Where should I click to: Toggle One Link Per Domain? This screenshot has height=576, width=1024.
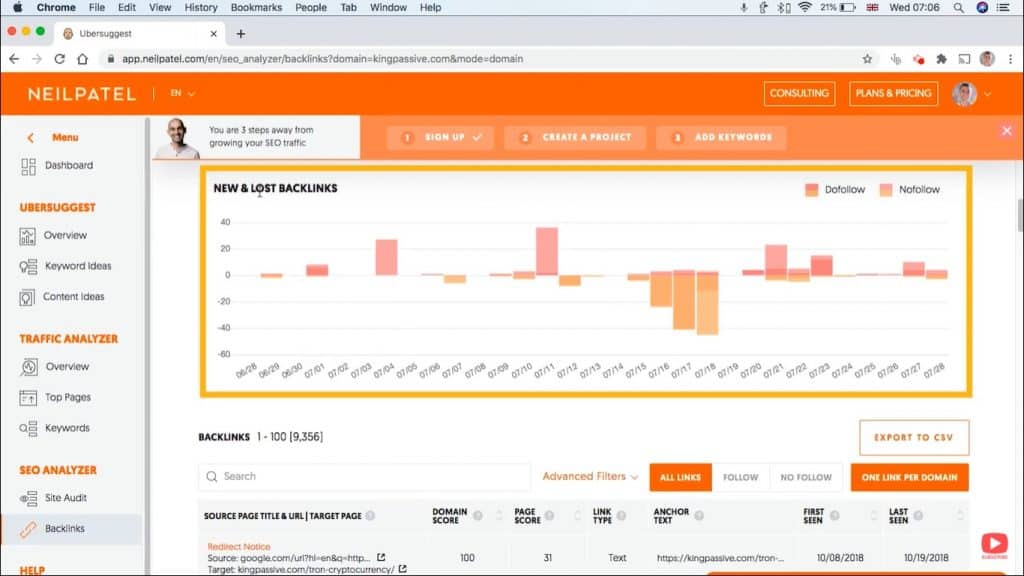pos(909,477)
